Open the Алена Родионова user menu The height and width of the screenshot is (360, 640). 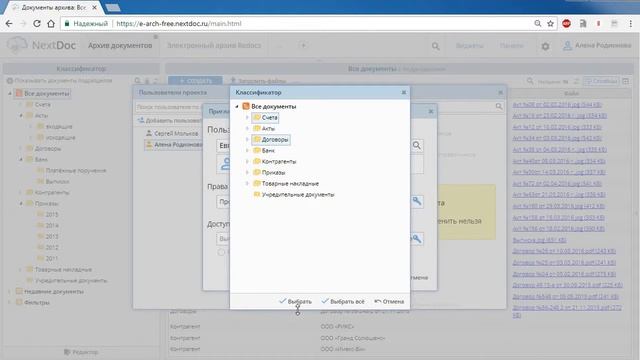pos(597,46)
